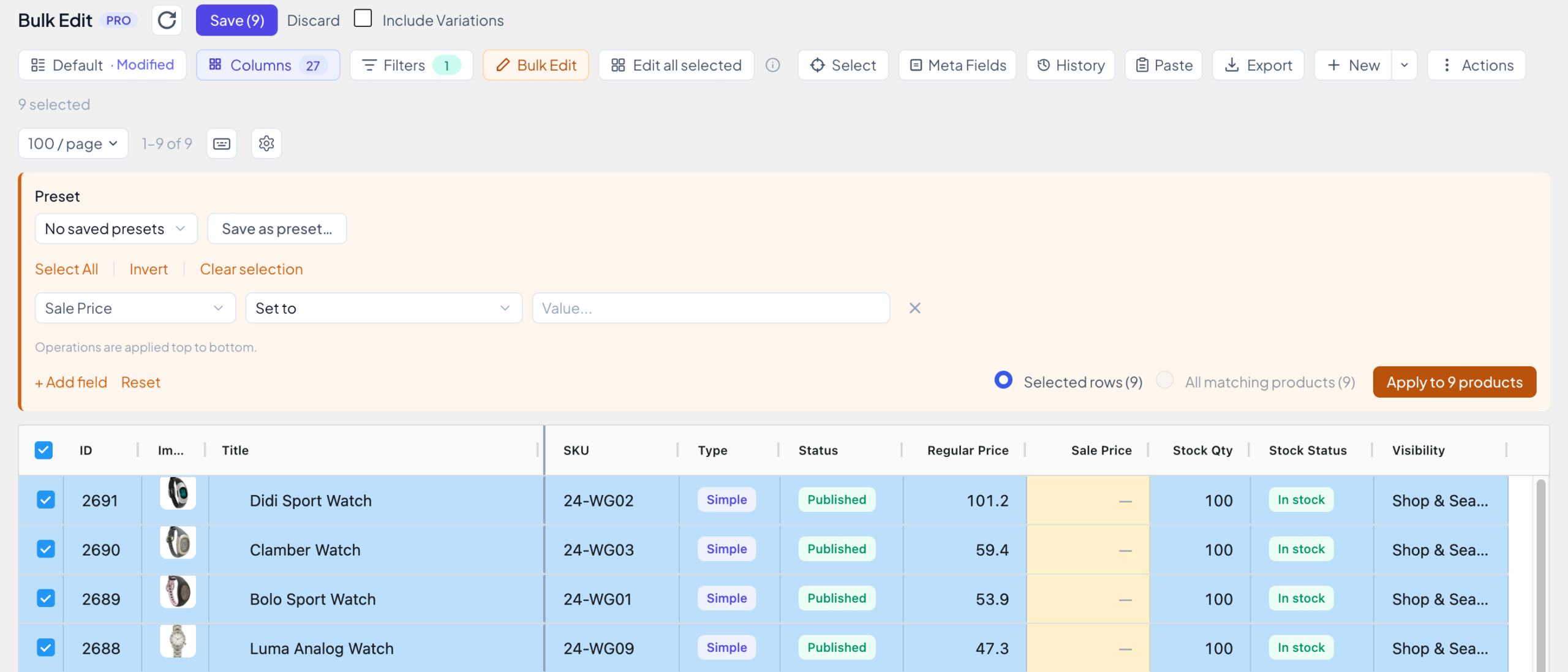Click the Export button
This screenshot has width=1568, height=672.
pos(1258,65)
